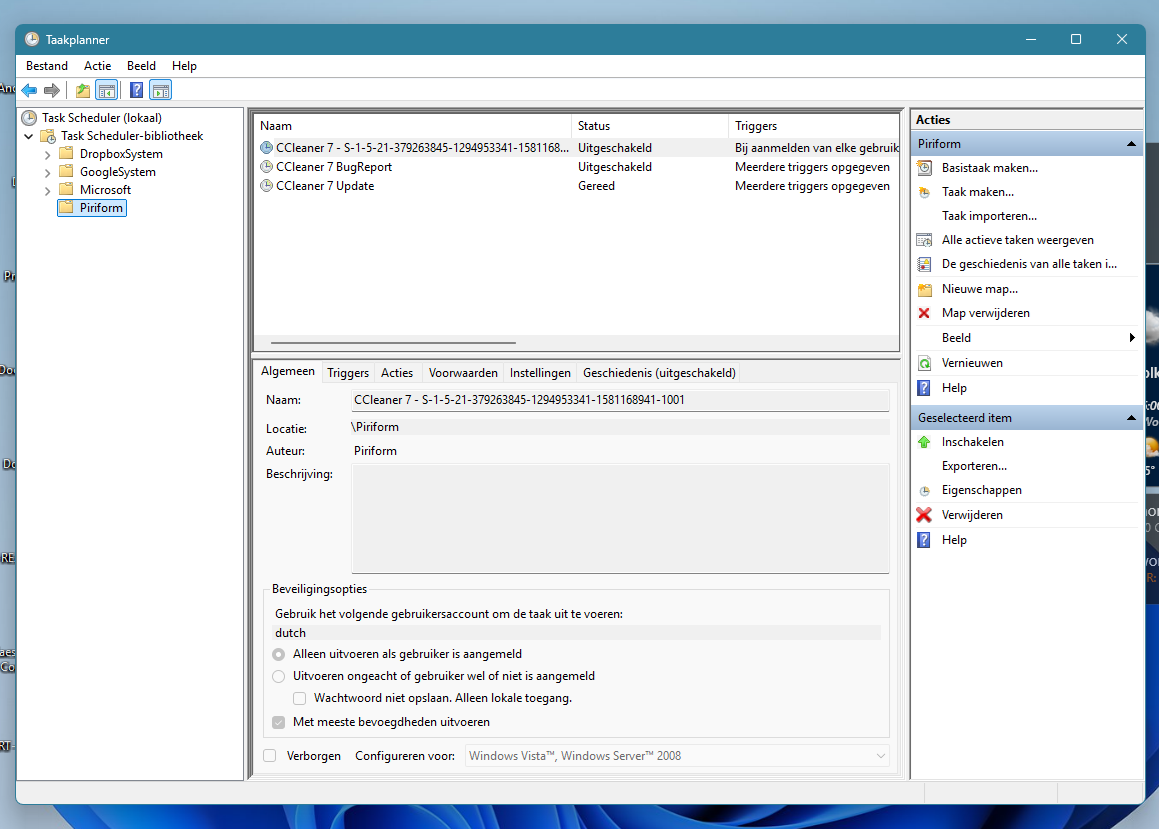Click the Up one level folder icon
1159x829 pixels.
tap(83, 91)
